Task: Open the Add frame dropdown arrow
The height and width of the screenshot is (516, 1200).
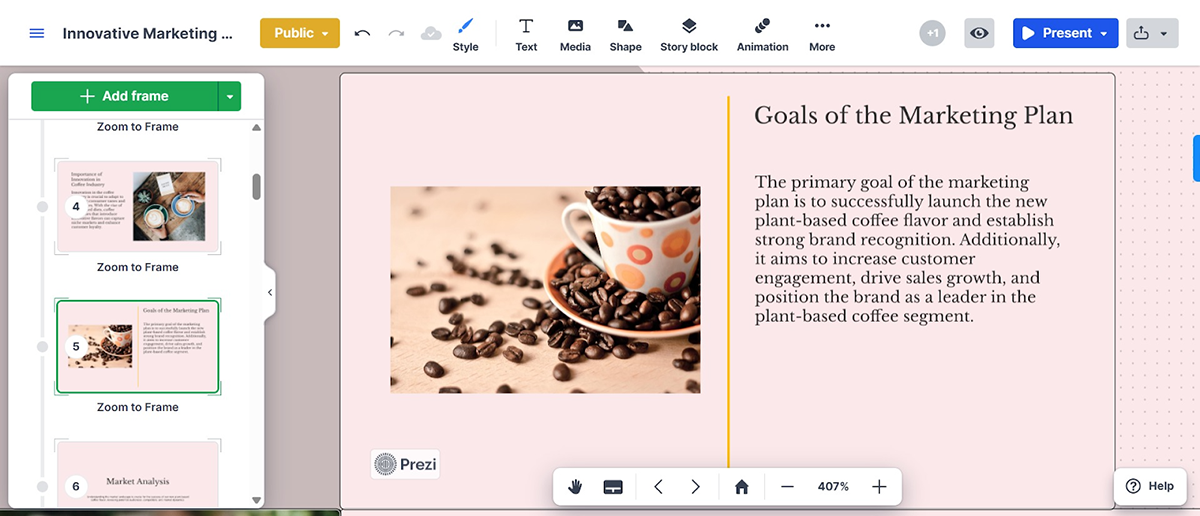Action: (x=230, y=96)
